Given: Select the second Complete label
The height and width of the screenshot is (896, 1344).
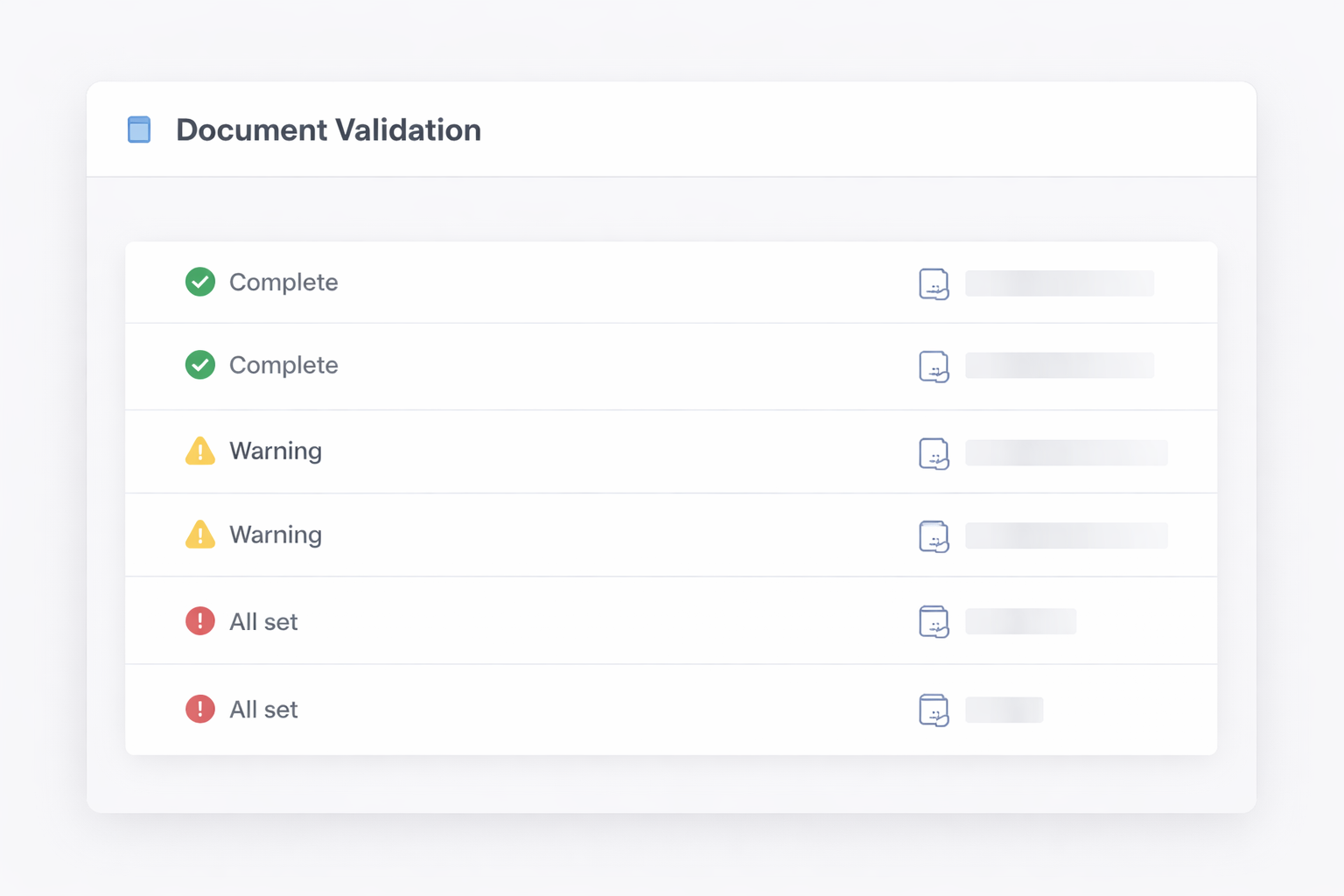Looking at the screenshot, I should [x=283, y=365].
